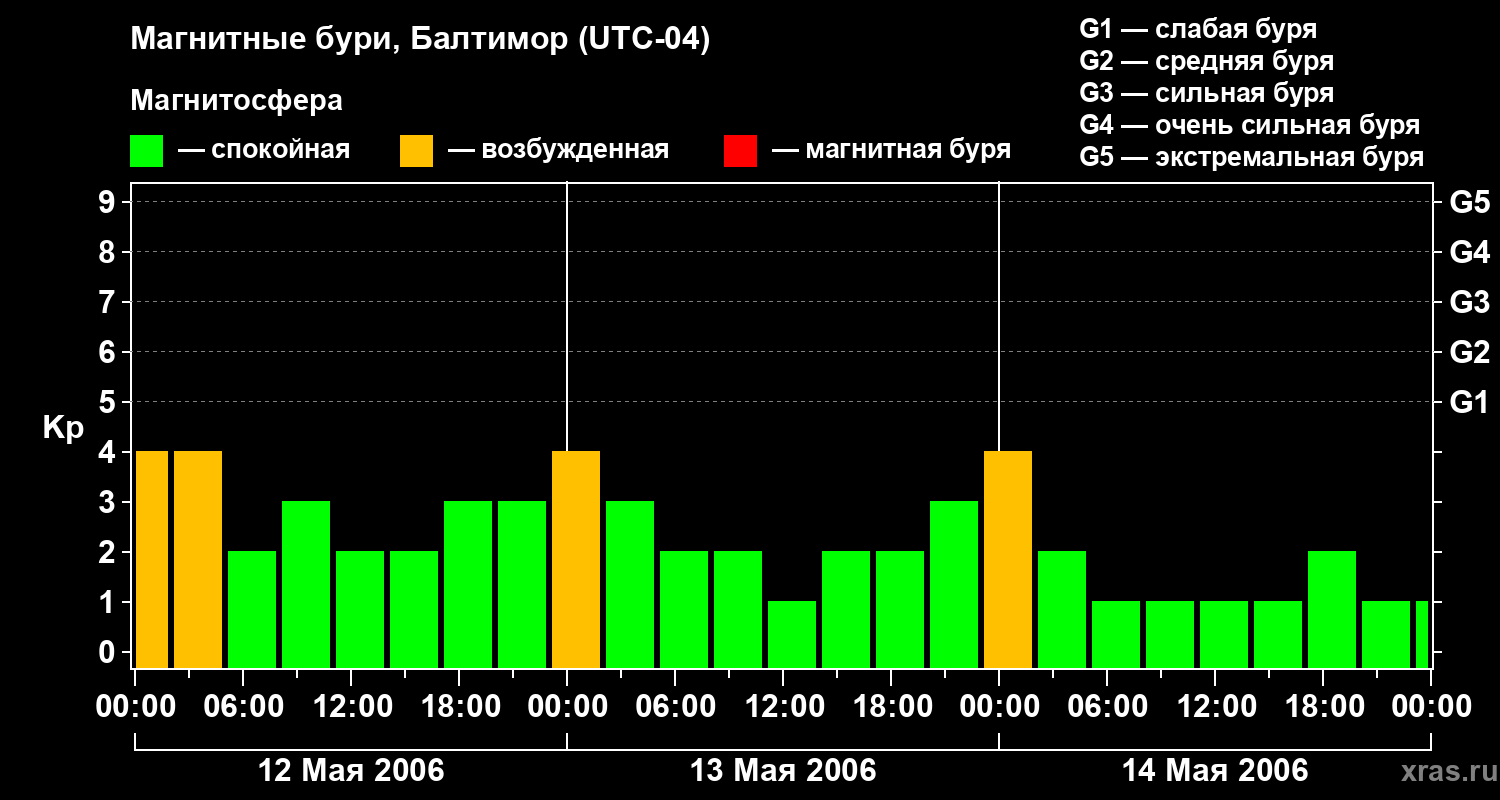Click the '18:00' time label for 13 May
The width and height of the screenshot is (1500, 800).
click(891, 707)
